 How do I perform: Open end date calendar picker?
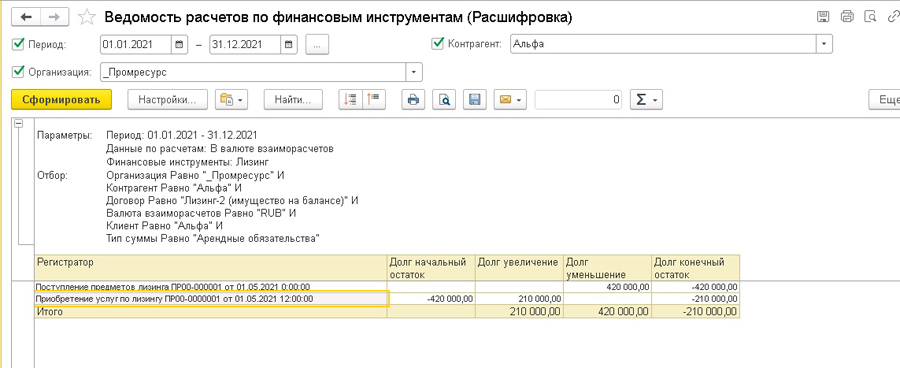pos(289,45)
